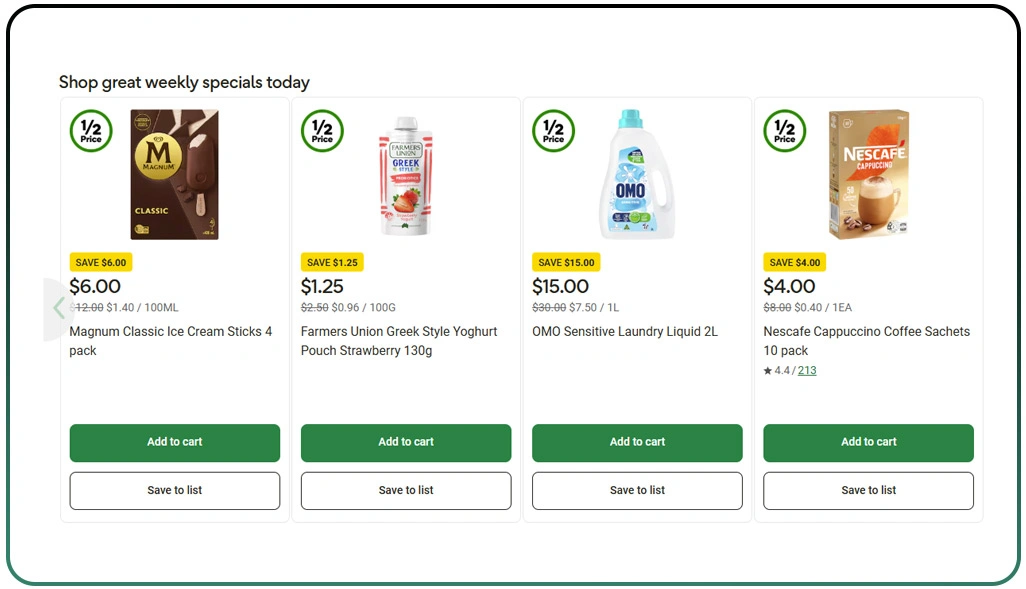Click the Magnum product image

(174, 174)
